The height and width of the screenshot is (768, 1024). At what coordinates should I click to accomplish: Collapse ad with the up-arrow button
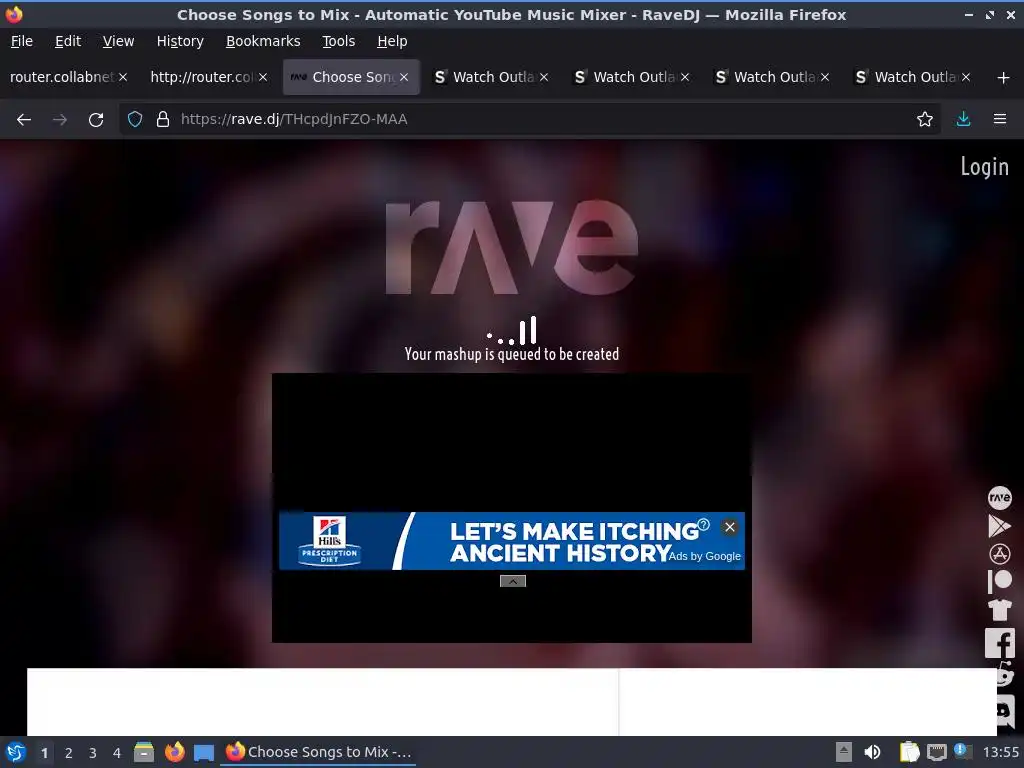[x=513, y=581]
